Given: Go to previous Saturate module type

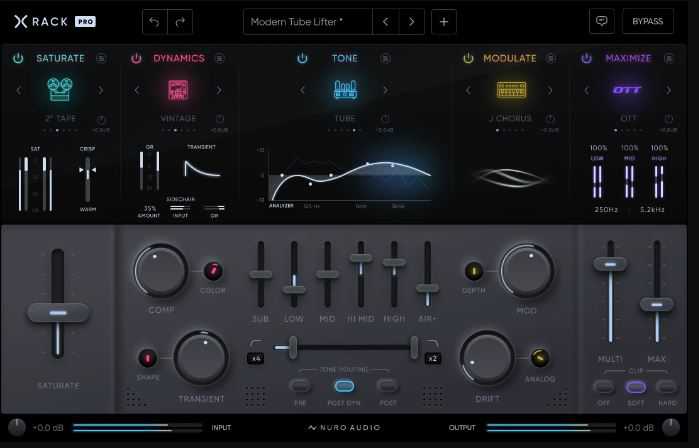Looking at the screenshot, I should [x=19, y=90].
